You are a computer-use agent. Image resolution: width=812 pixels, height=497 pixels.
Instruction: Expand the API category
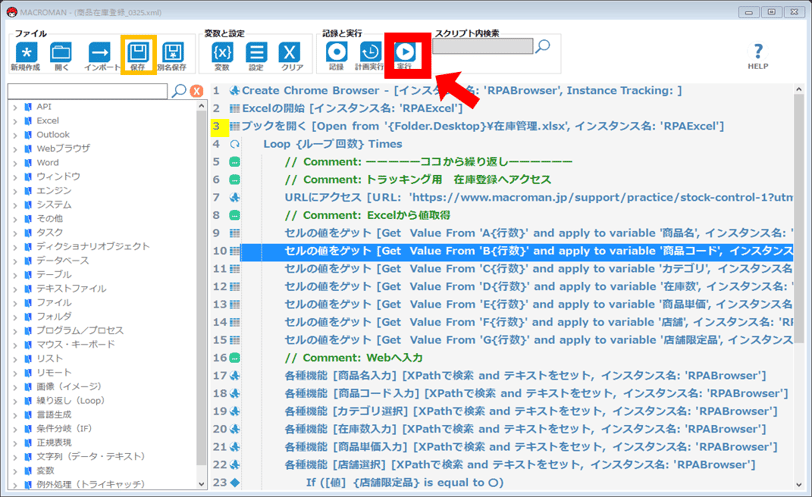tap(15, 107)
